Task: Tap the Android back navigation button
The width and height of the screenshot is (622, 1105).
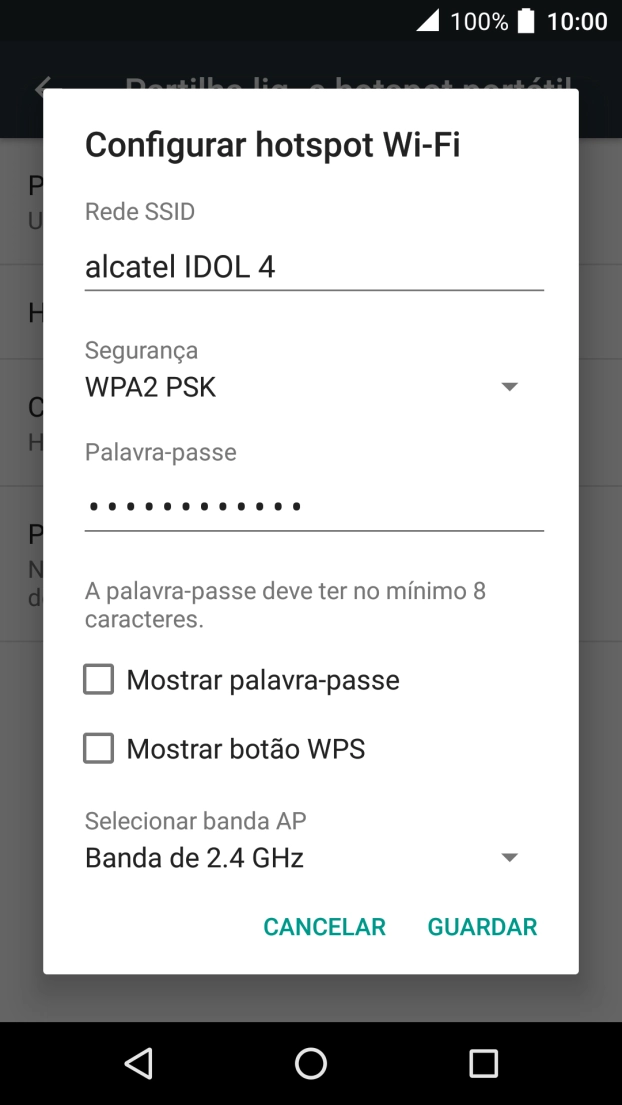Action: [139, 1063]
